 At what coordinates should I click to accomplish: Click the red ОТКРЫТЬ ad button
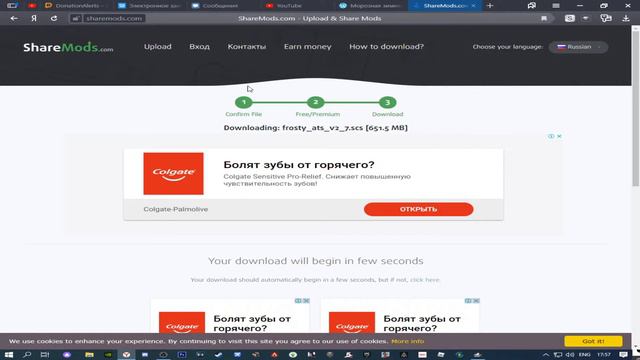(x=418, y=209)
